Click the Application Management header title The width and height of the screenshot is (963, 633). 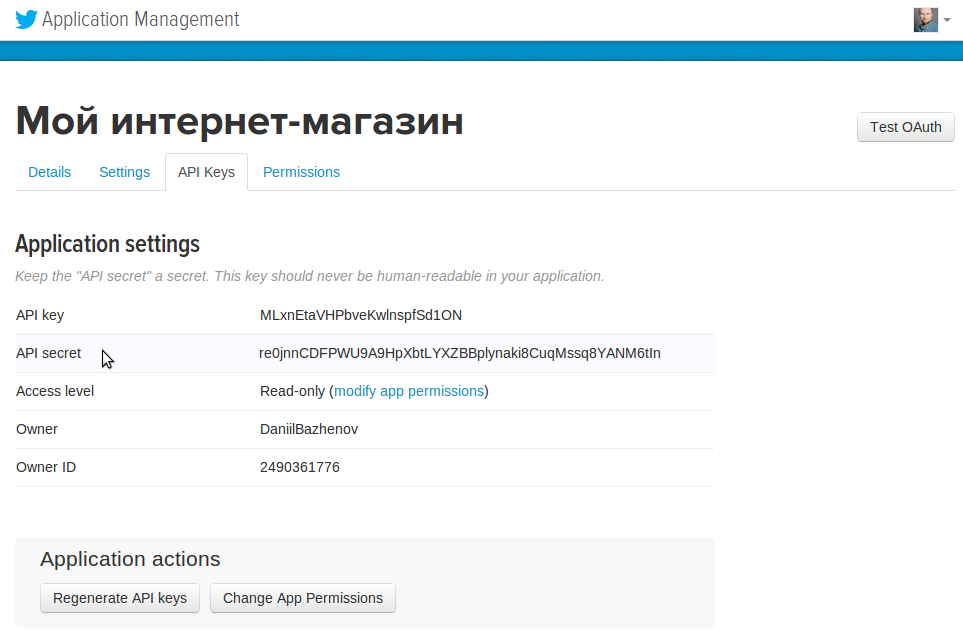click(x=140, y=20)
